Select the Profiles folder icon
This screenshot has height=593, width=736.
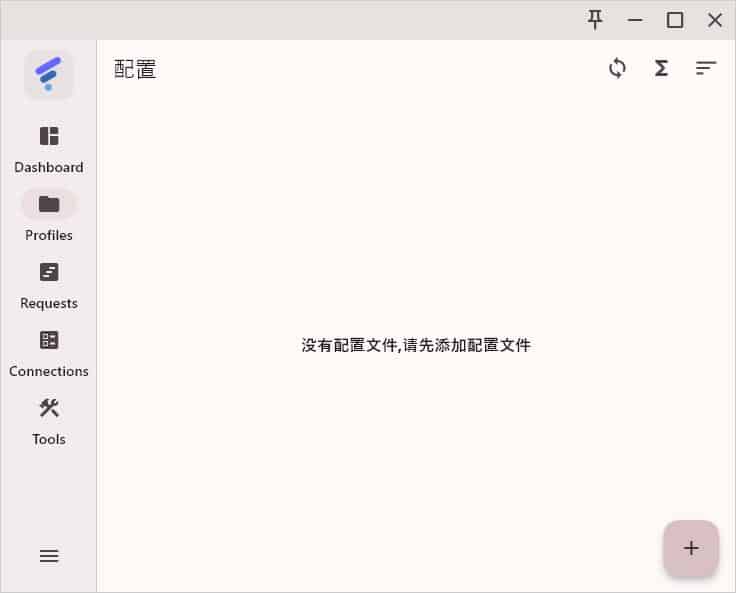pos(49,204)
